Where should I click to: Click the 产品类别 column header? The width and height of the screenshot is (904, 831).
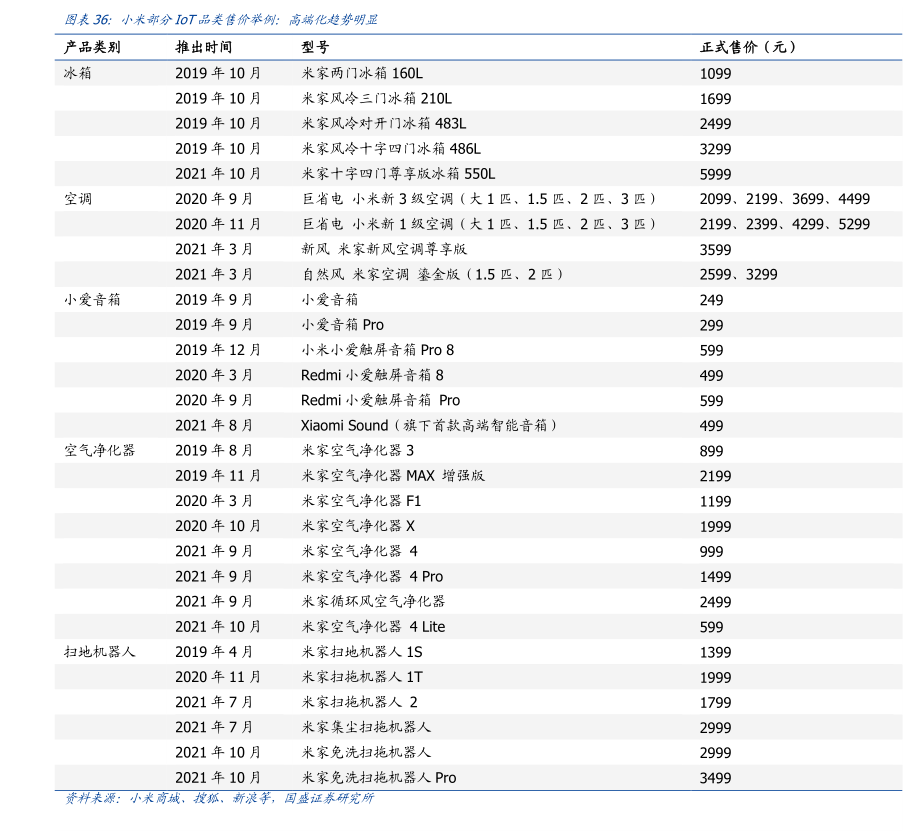pos(92,47)
